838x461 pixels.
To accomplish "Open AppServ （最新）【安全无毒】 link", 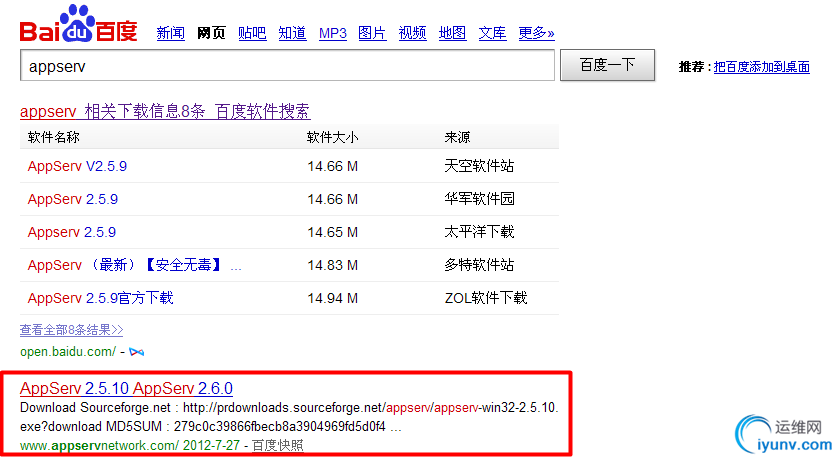I will tap(135, 265).
